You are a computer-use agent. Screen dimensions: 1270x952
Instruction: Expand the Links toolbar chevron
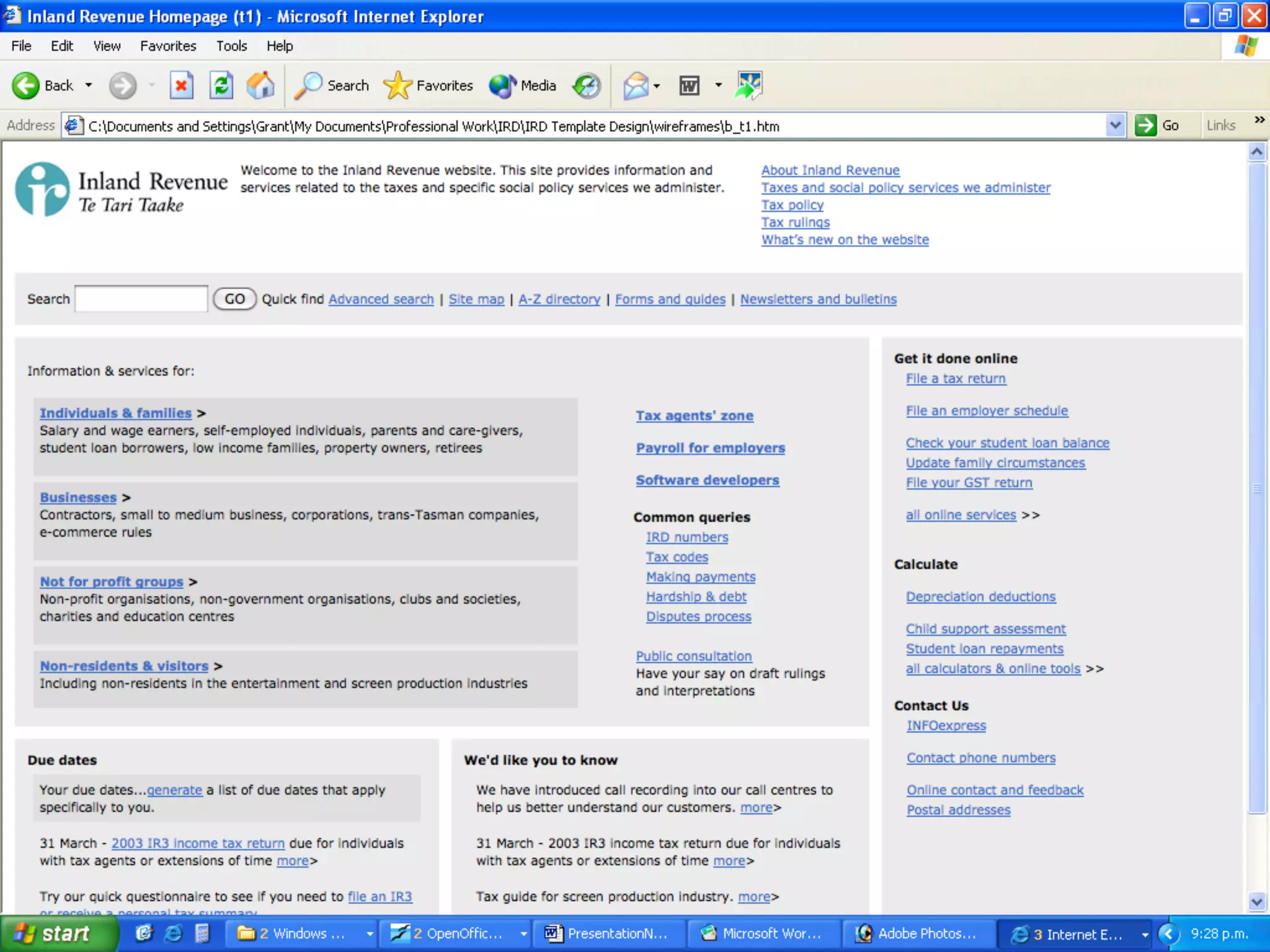pos(1259,120)
